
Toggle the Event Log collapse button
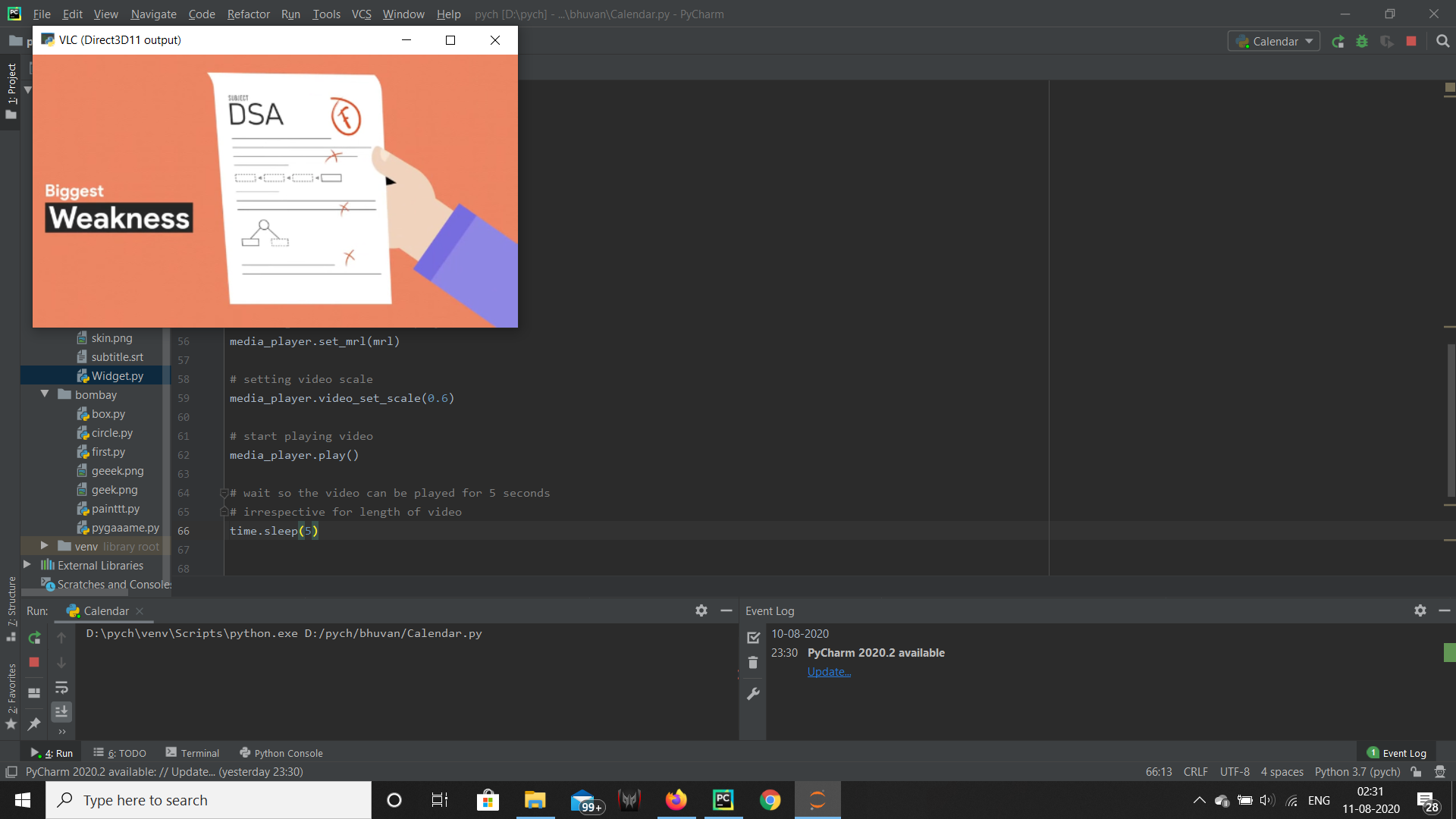[1443, 611]
